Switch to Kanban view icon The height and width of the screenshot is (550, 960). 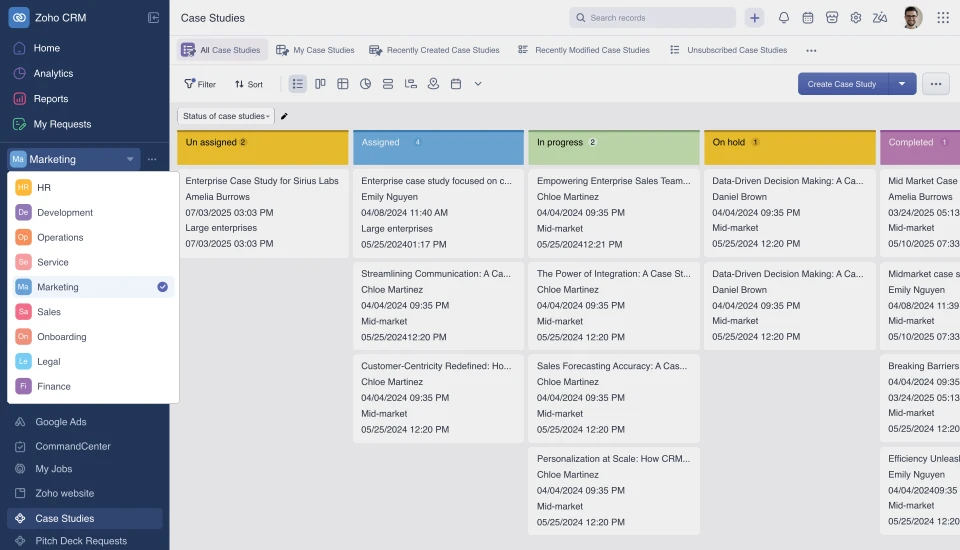[320, 84]
